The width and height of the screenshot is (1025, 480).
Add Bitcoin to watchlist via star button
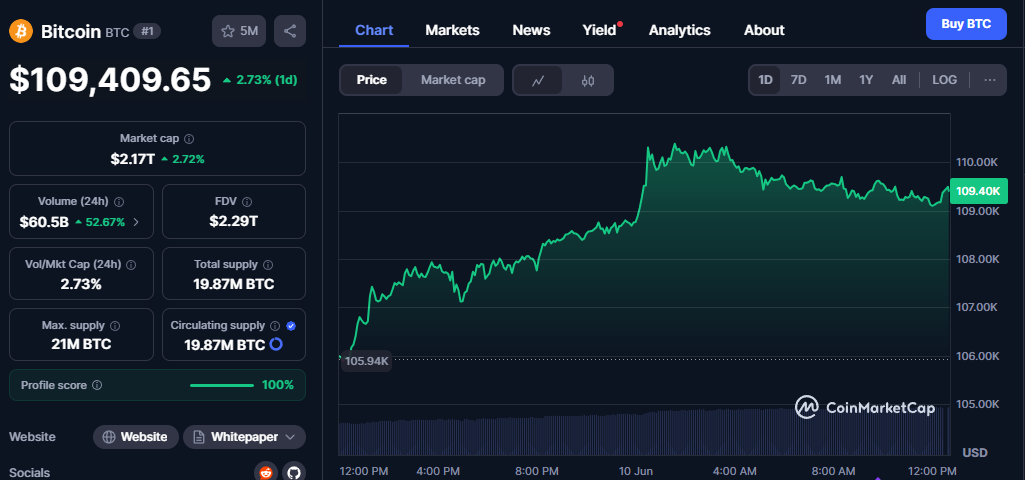(x=239, y=31)
